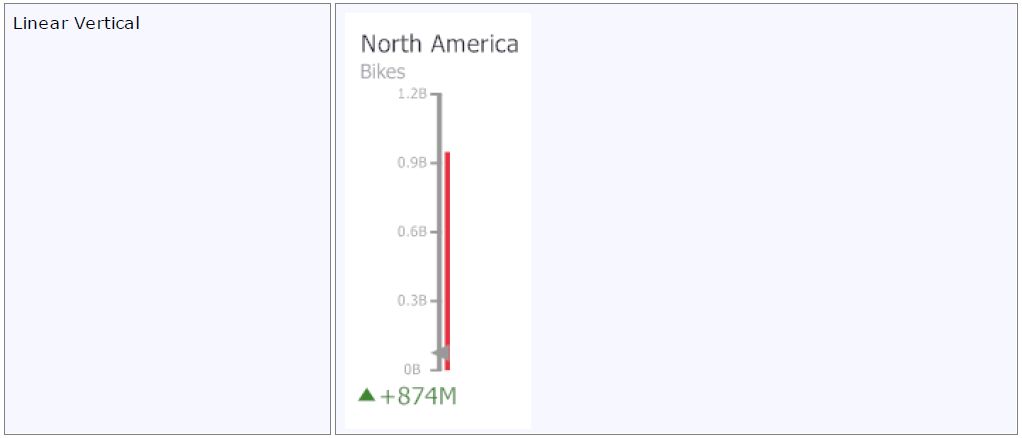Click the top end of the red bar
The width and height of the screenshot is (1022, 438).
pyautogui.click(x=448, y=154)
